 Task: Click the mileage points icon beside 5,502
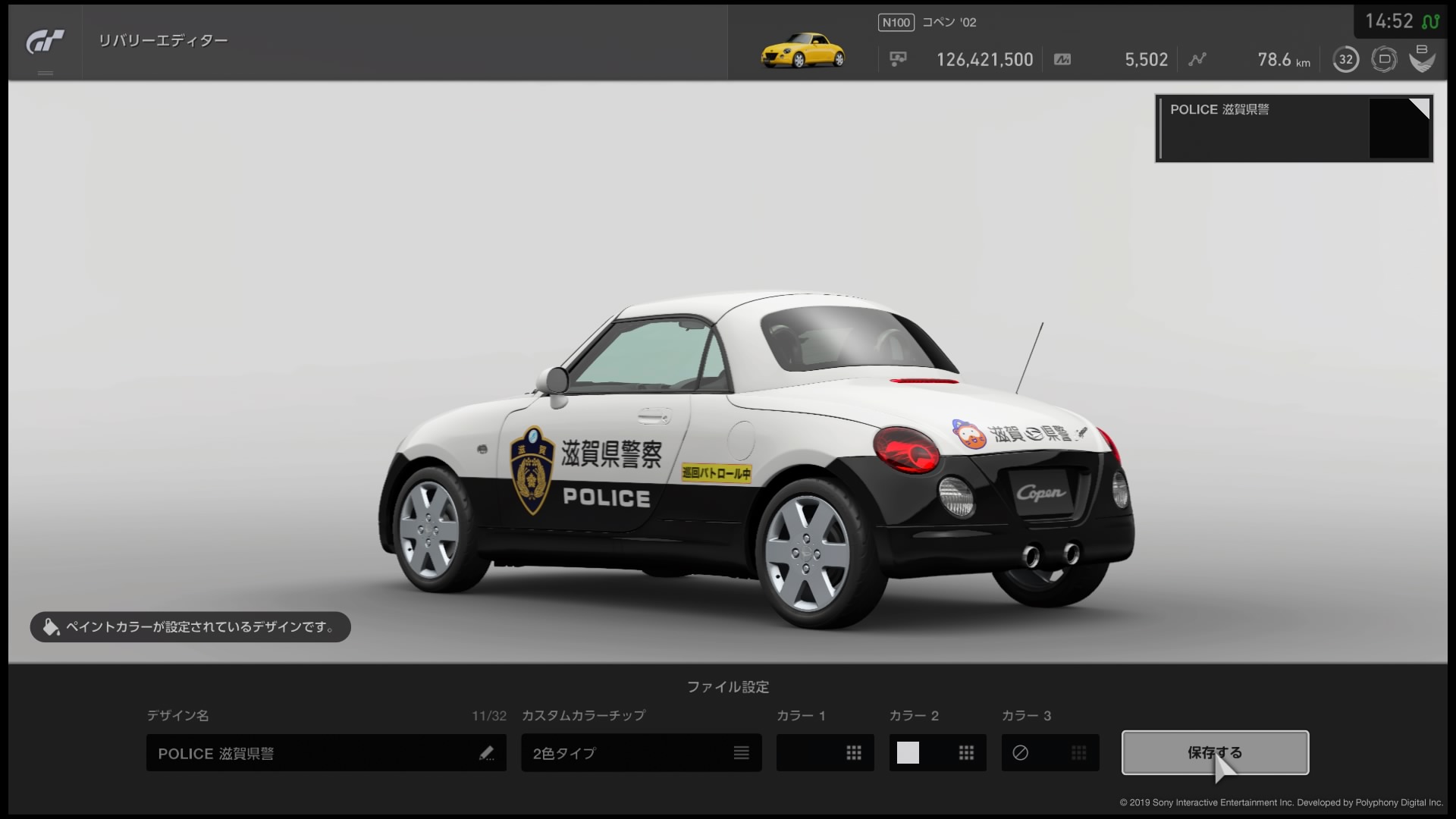point(1062,59)
